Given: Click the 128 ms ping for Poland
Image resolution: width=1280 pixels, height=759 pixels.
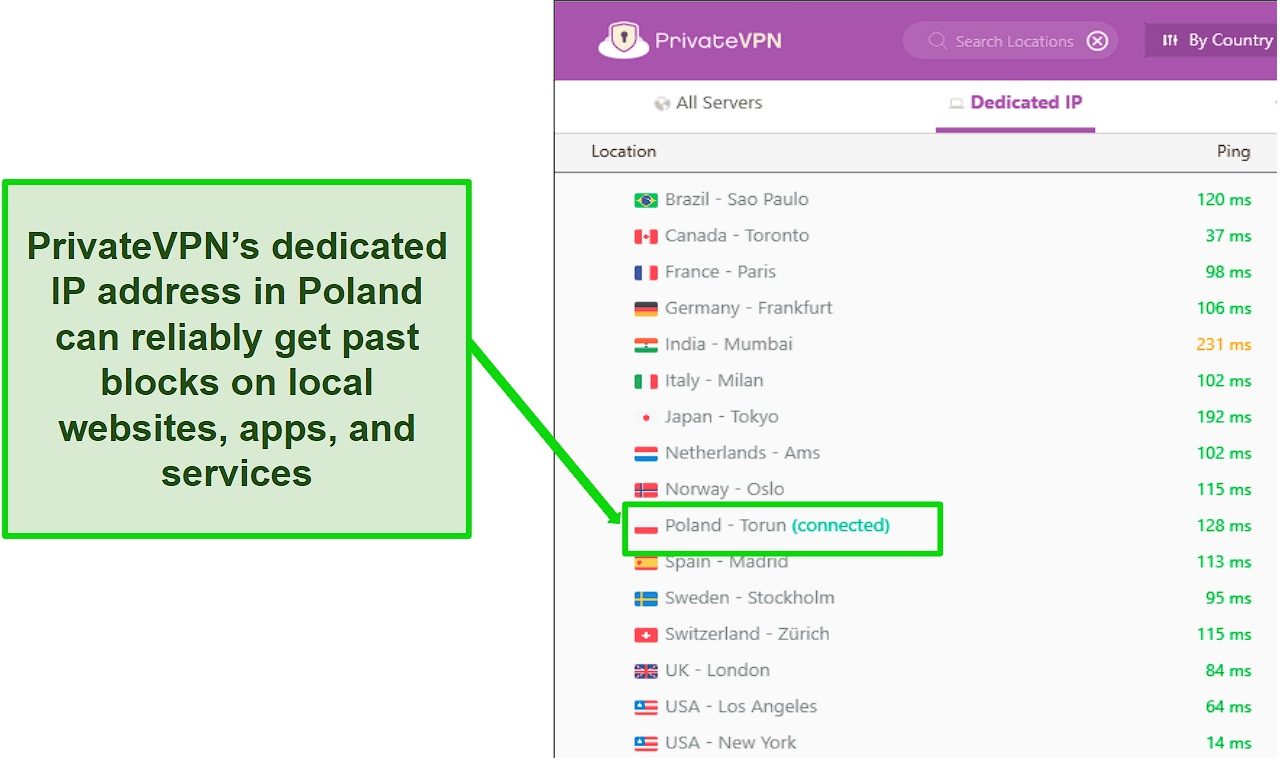Looking at the screenshot, I should click(1224, 525).
